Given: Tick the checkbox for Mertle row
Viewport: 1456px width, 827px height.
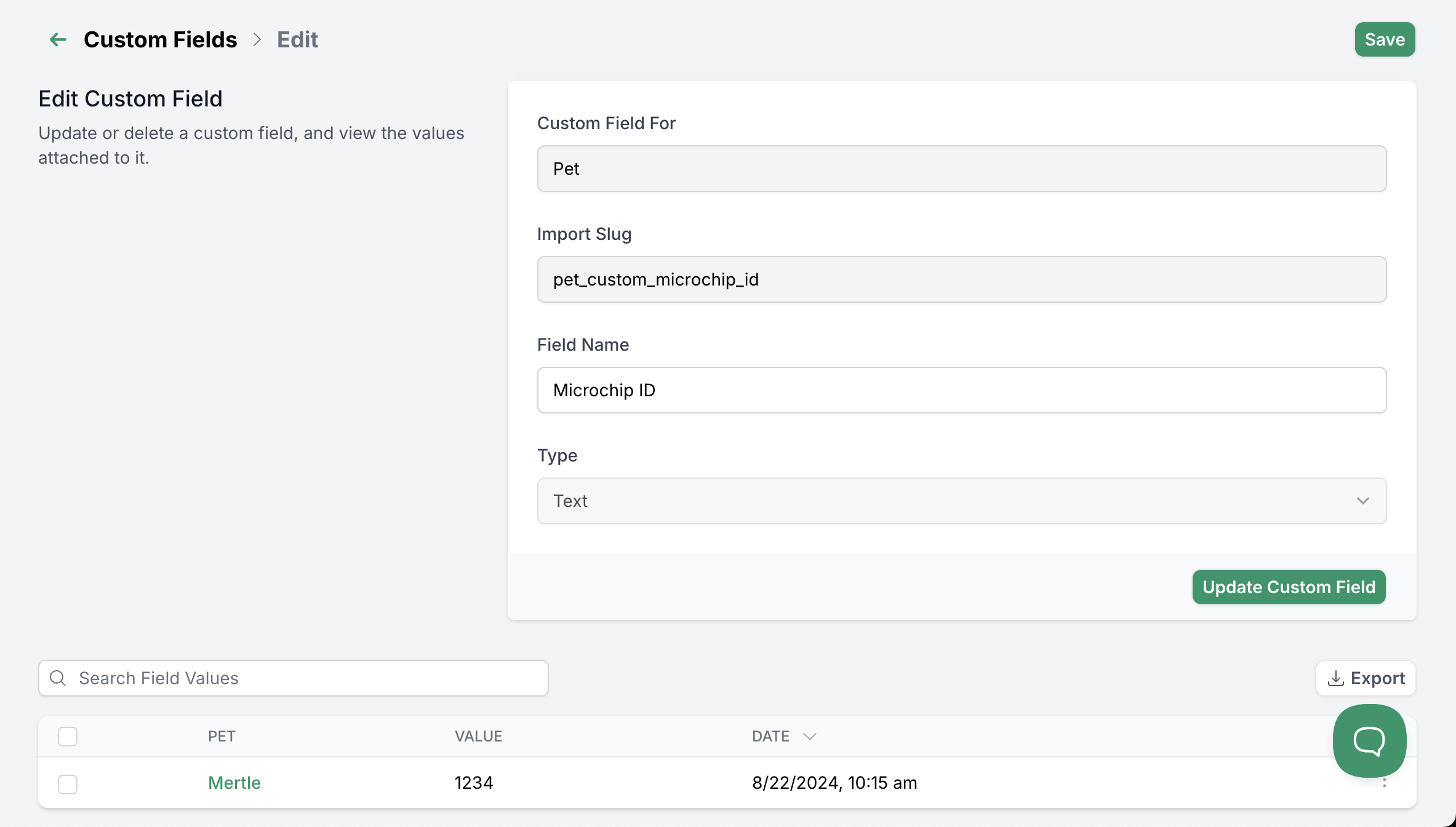Looking at the screenshot, I should tap(68, 784).
